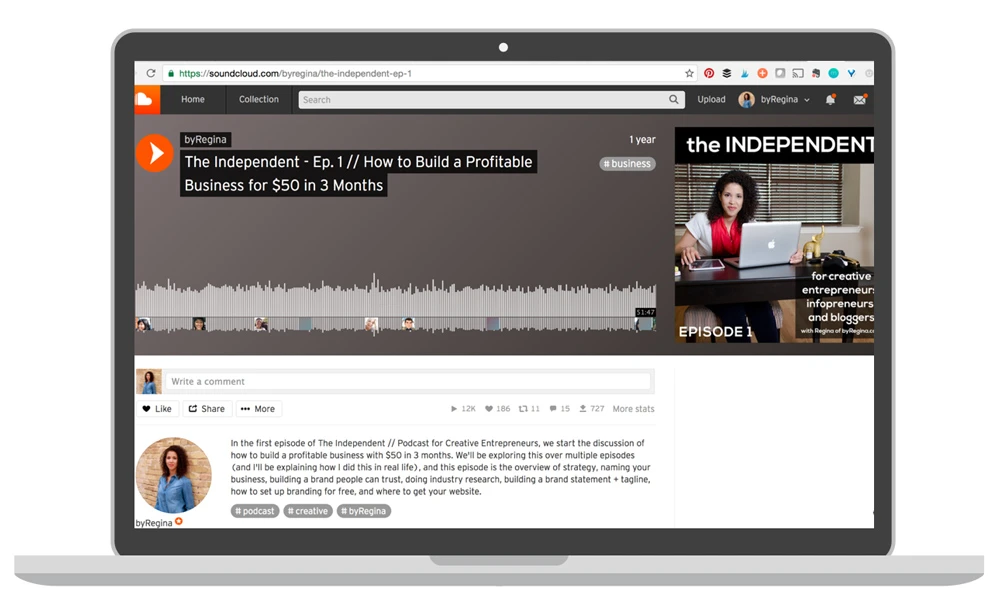
Task: Open the More options button
Action: point(258,409)
